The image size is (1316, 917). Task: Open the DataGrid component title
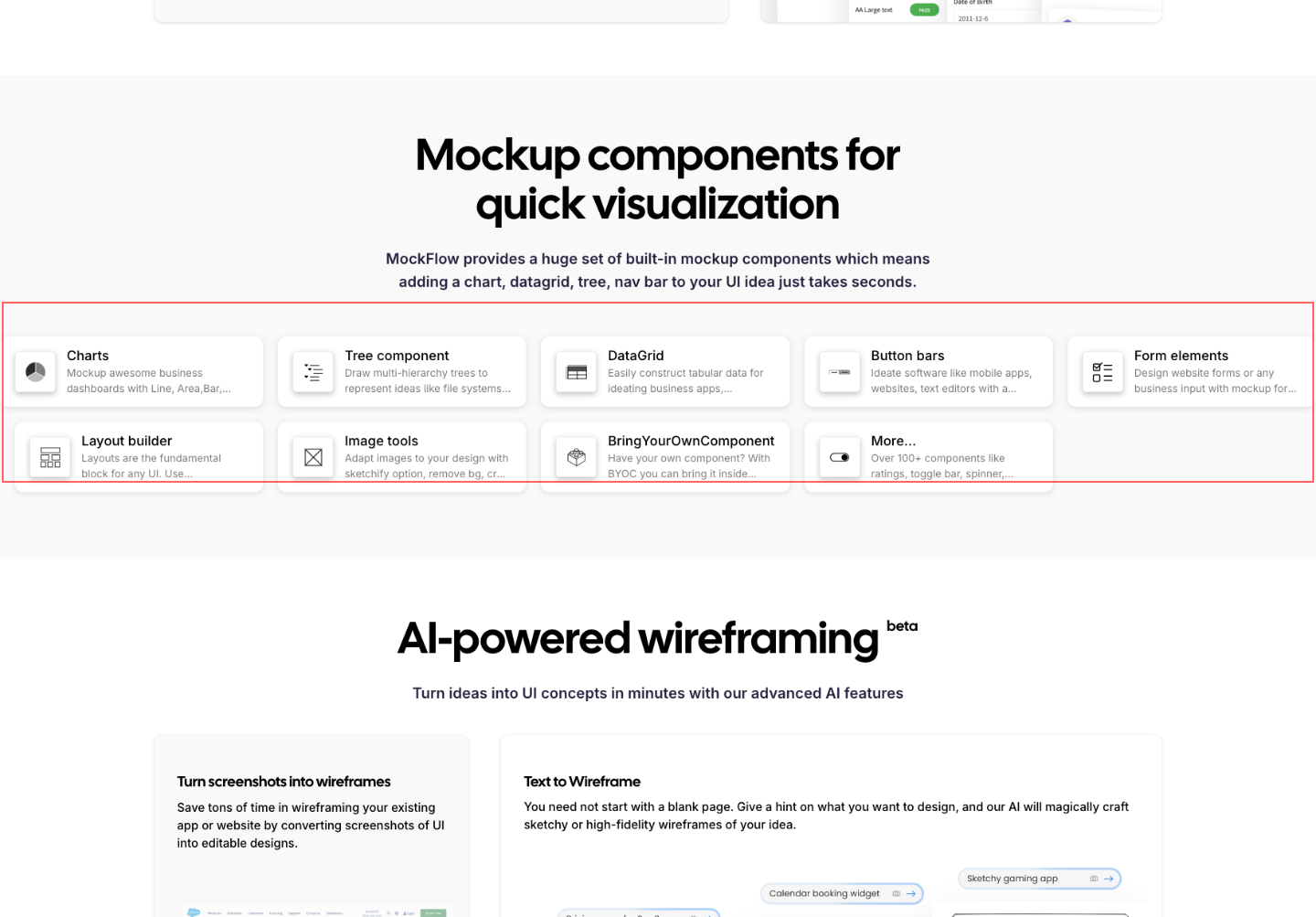[636, 356]
